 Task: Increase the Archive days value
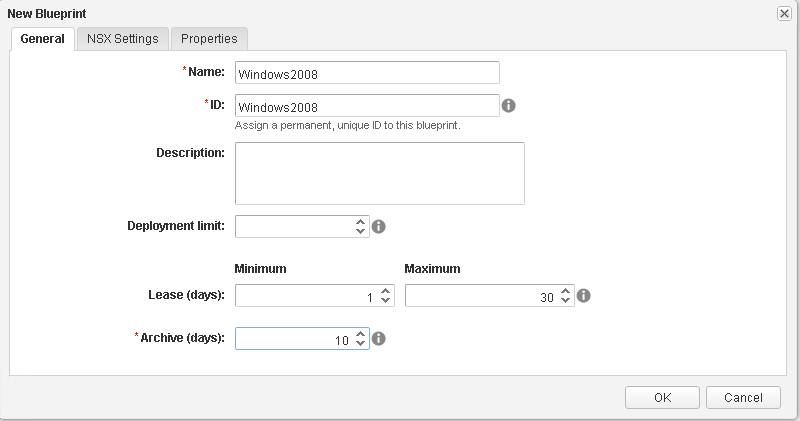[361, 334]
